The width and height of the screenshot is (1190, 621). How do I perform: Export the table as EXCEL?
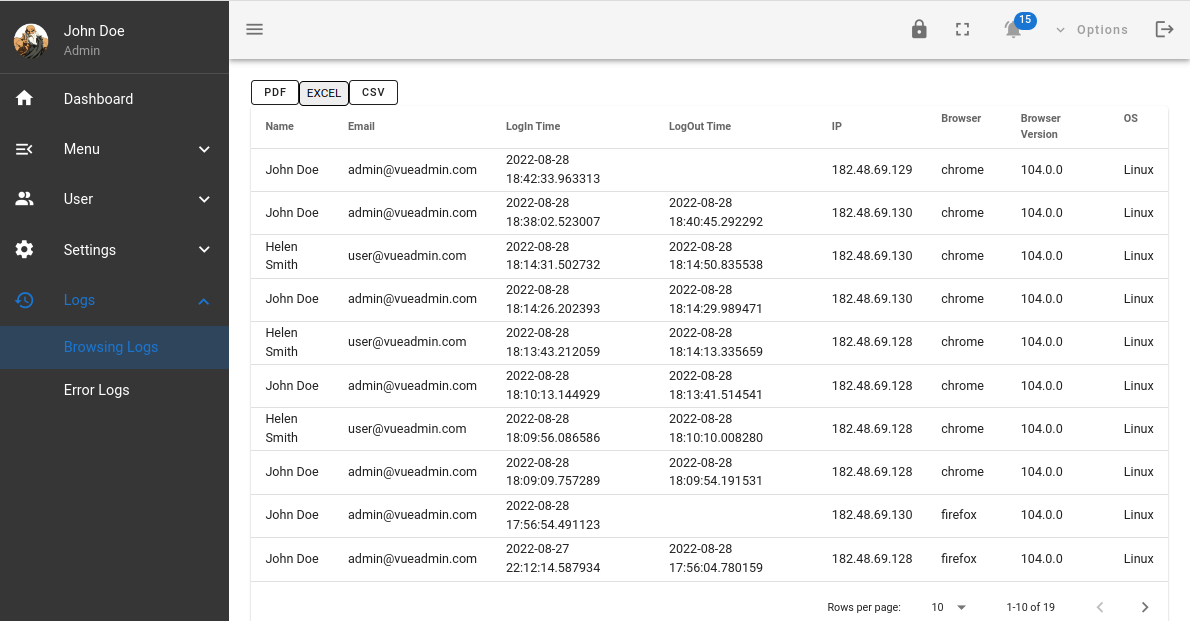tap(324, 93)
